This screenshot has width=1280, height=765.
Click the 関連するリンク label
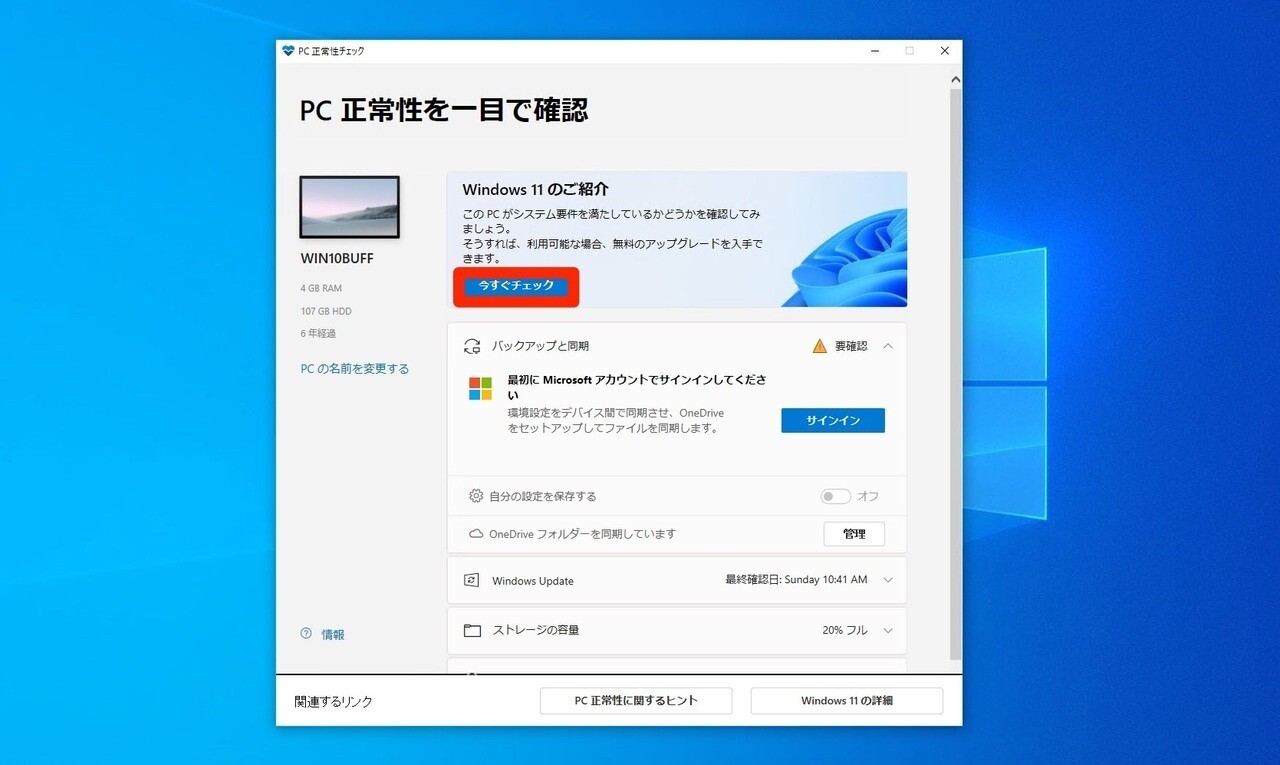(x=333, y=702)
